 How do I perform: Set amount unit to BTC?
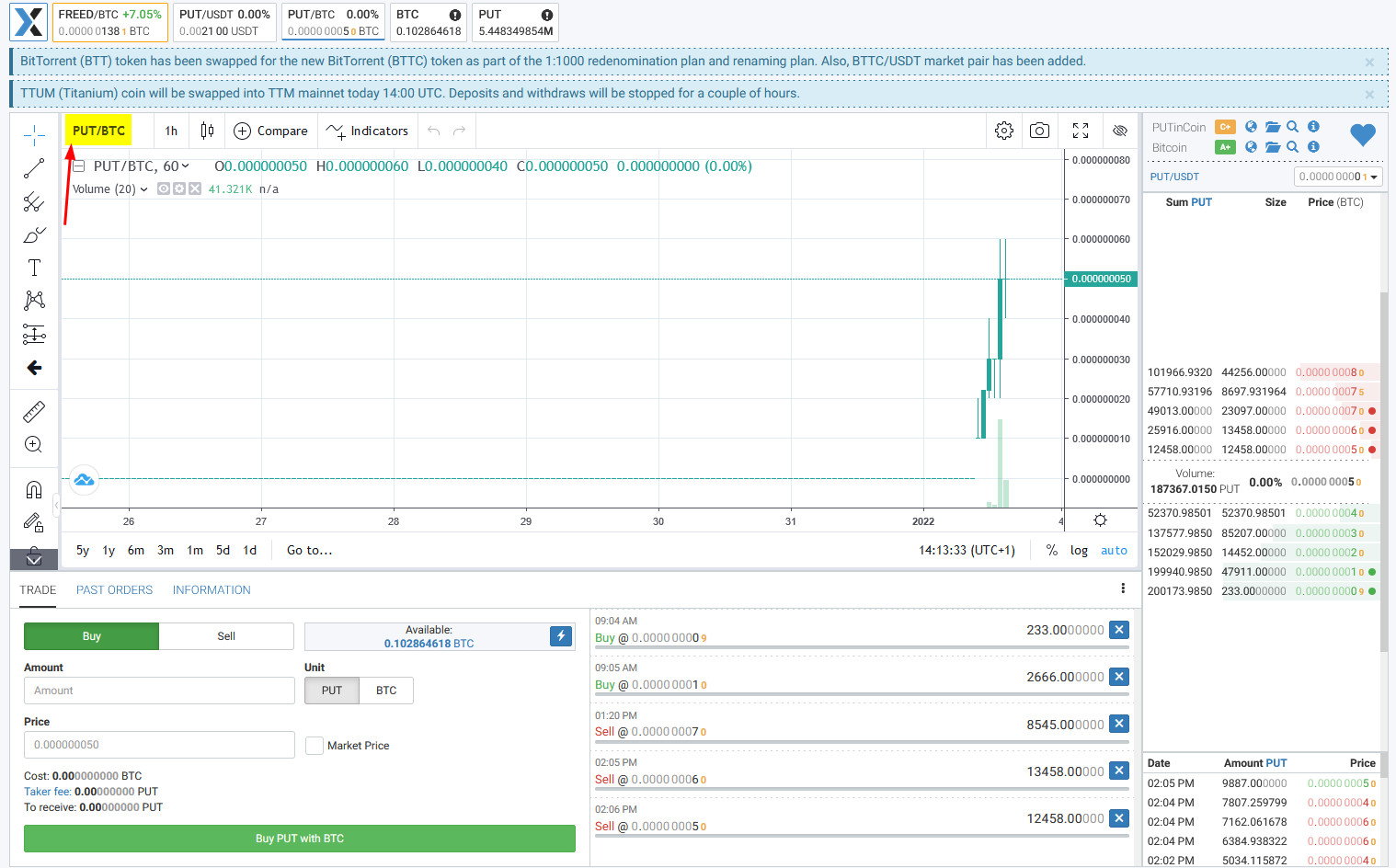point(386,691)
